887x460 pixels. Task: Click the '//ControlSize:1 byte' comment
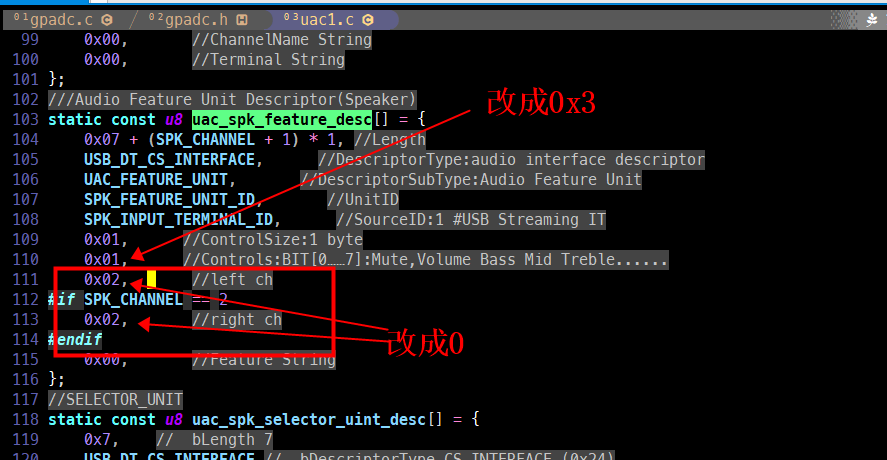(x=273, y=239)
